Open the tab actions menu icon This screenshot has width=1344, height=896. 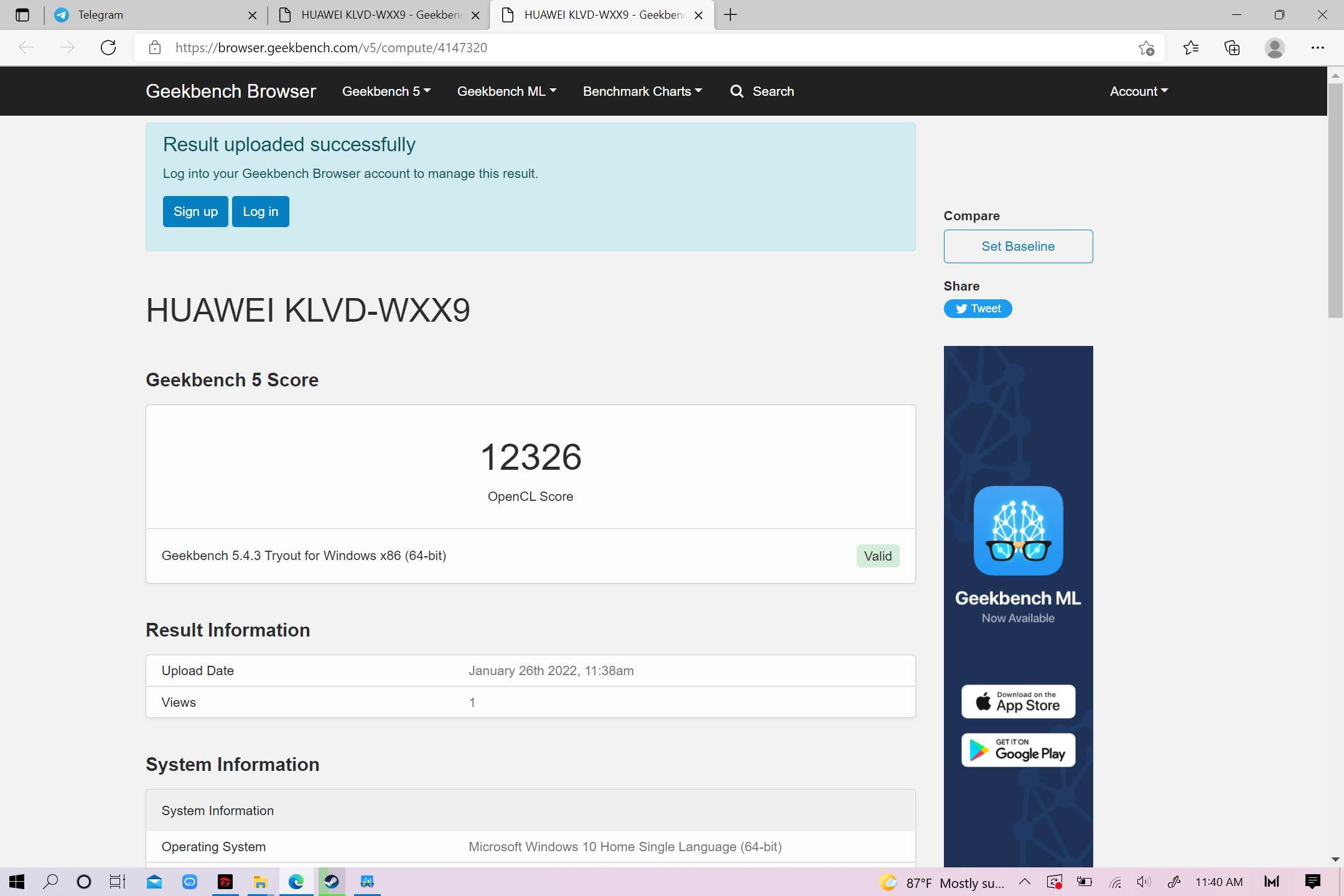(x=22, y=15)
